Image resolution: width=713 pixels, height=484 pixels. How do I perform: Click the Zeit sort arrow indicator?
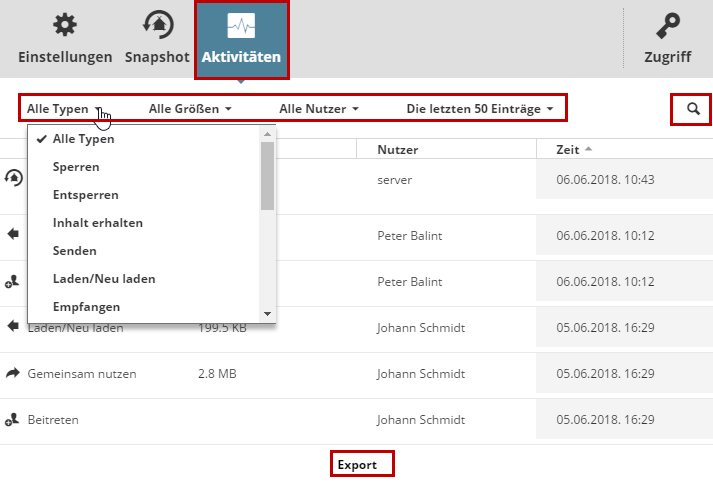pyautogui.click(x=588, y=149)
